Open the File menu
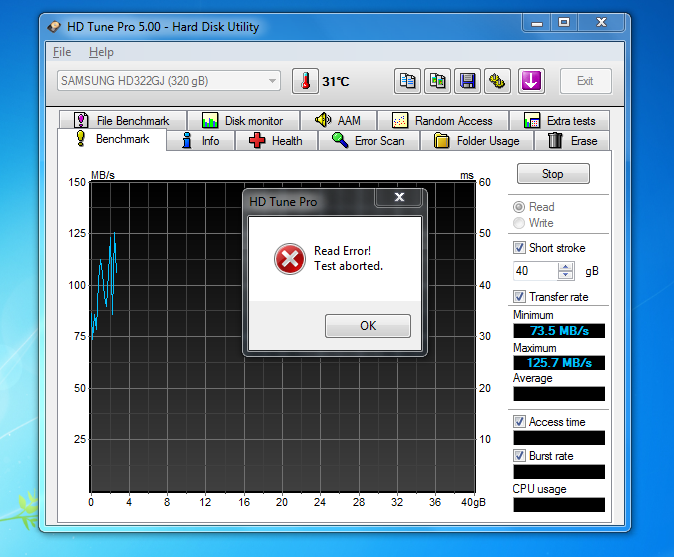This screenshot has height=557, width=674. (x=62, y=52)
